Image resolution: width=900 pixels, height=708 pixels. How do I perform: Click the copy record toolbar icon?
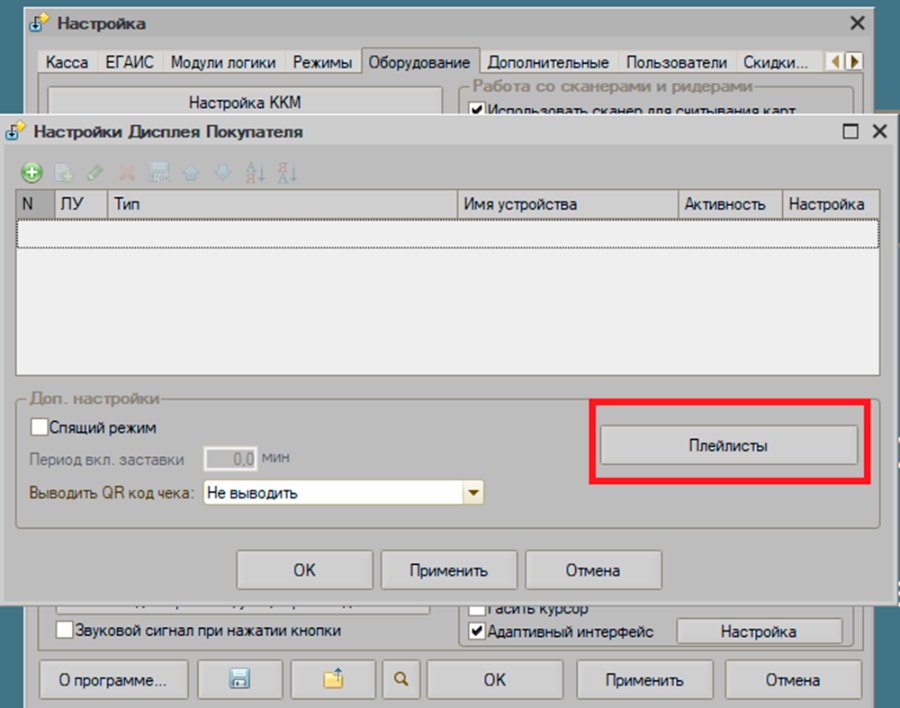point(64,172)
